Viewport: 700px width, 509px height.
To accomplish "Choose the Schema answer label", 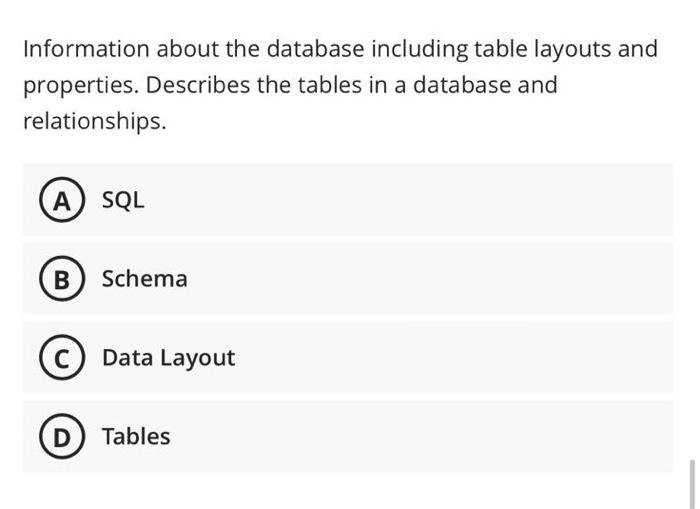I will [x=145, y=279].
